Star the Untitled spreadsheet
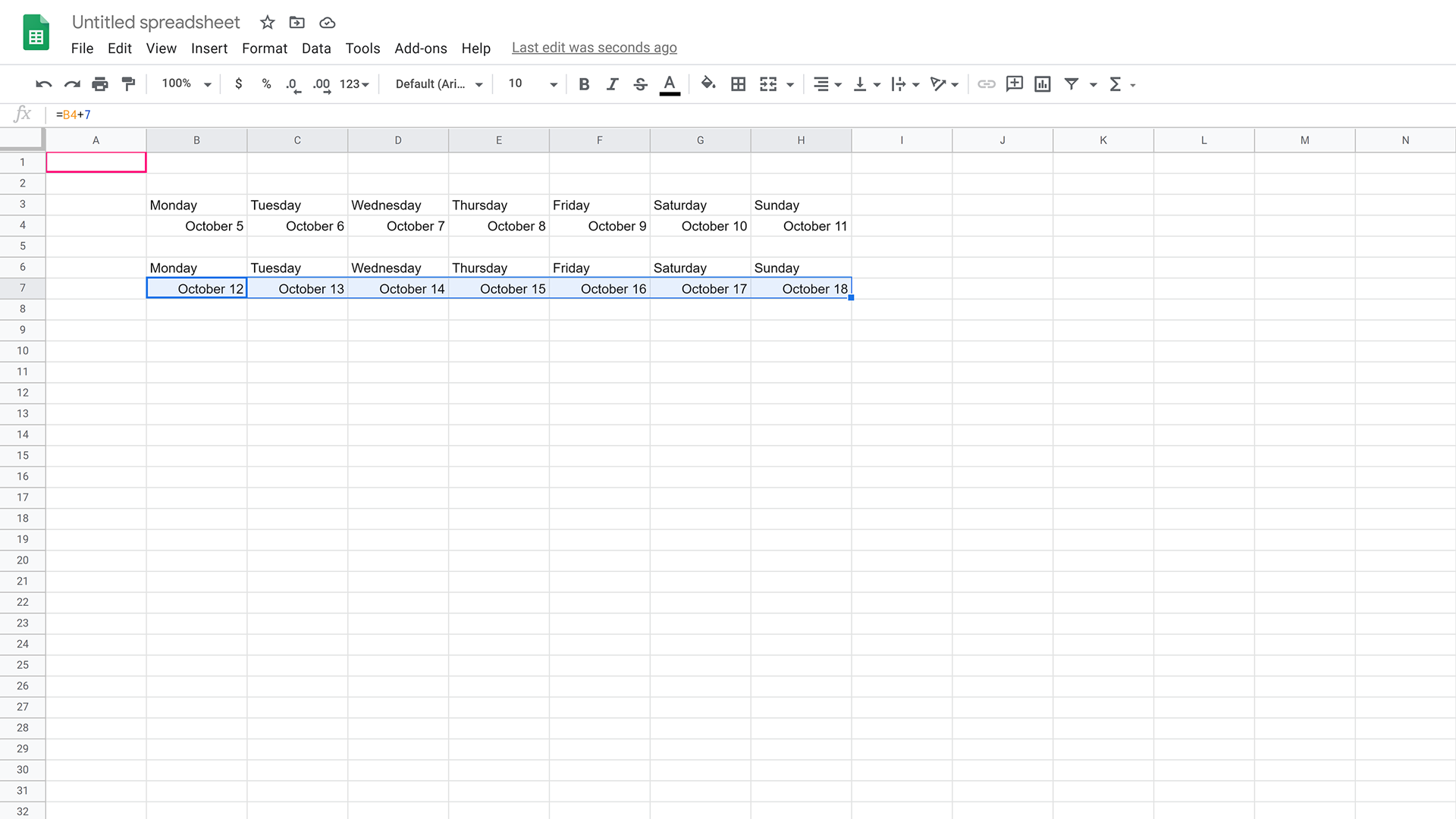This screenshot has width=1456, height=819. coord(266,22)
